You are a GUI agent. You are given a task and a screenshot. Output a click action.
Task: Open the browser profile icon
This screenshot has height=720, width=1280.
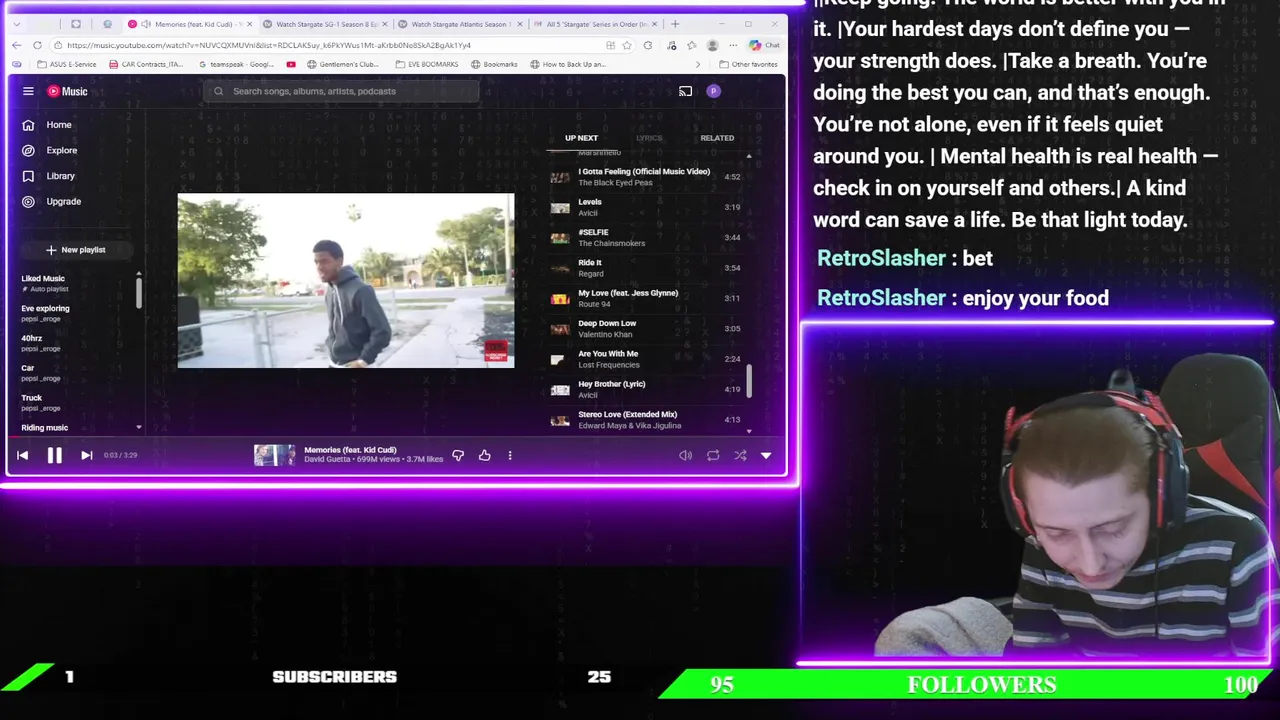[712, 45]
